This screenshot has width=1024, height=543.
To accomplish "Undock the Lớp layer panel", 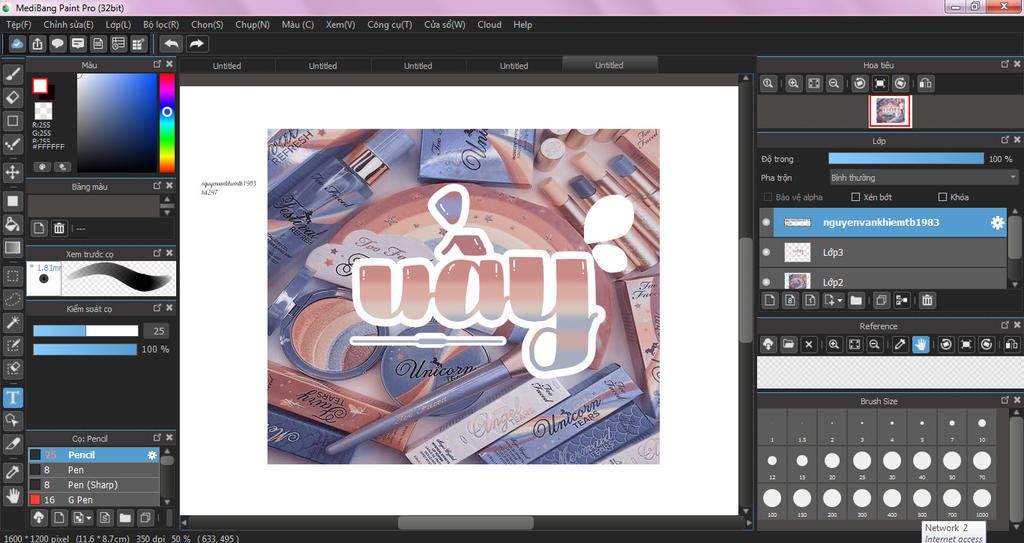I will pyautogui.click(x=1005, y=140).
